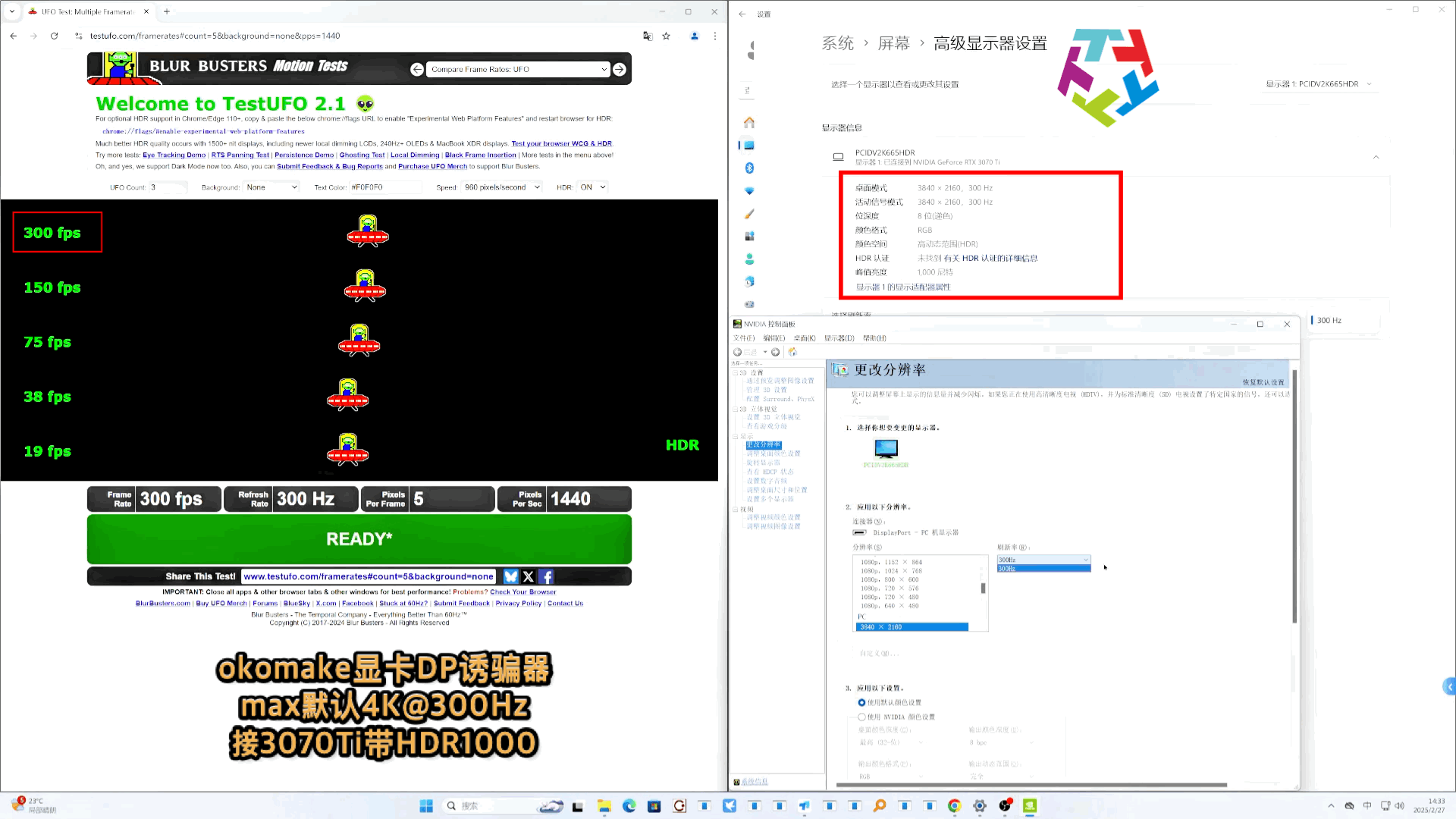1456x819 pixels.
Task: Click the Text Color #F0F0F0 field
Action: click(x=385, y=187)
